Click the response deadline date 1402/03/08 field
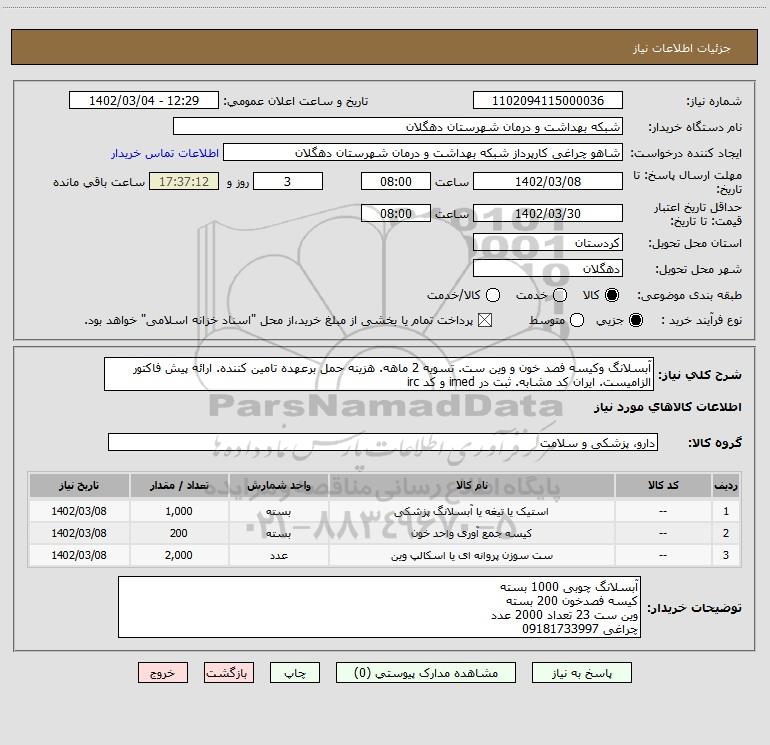 (x=548, y=182)
